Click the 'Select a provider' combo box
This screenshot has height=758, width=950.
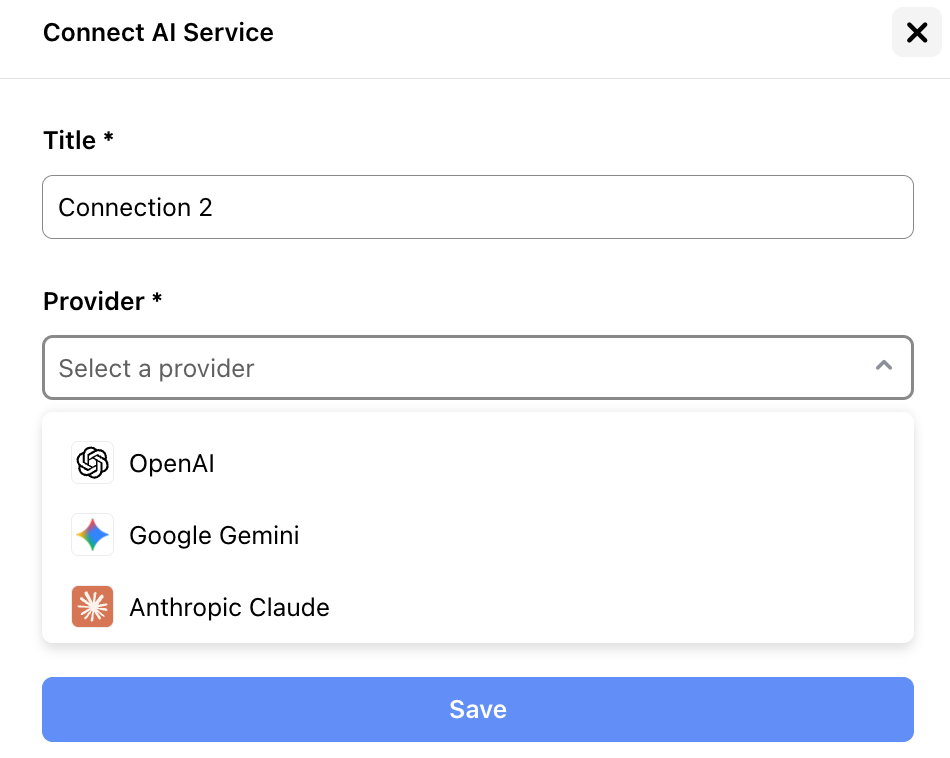(x=477, y=368)
